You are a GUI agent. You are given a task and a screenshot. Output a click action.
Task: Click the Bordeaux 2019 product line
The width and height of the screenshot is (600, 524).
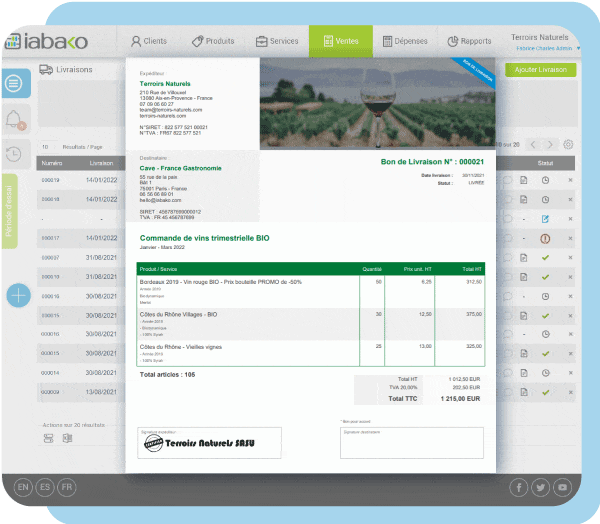(x=220, y=282)
